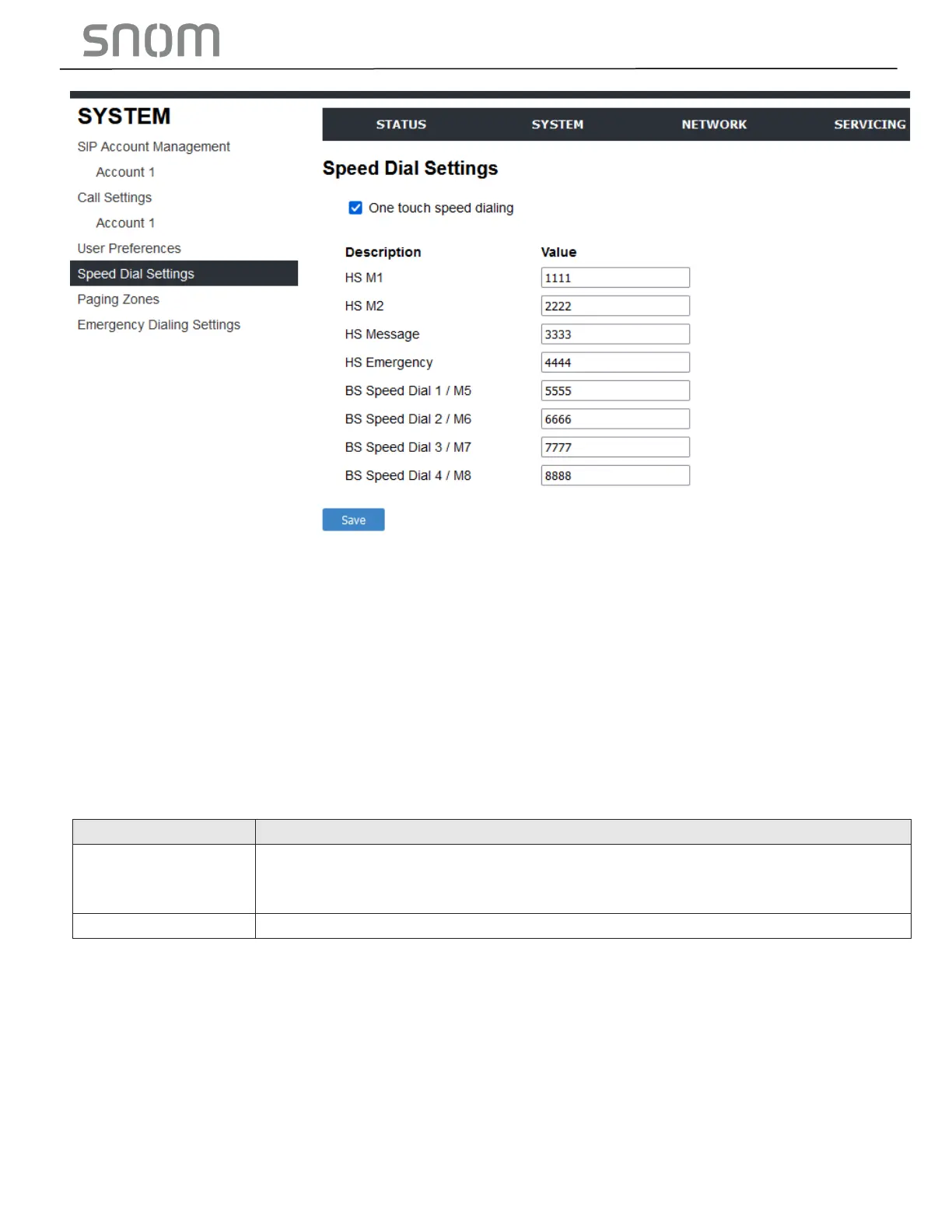Switch to the NETWORK tab
The width and height of the screenshot is (952, 1232).
coord(714,124)
